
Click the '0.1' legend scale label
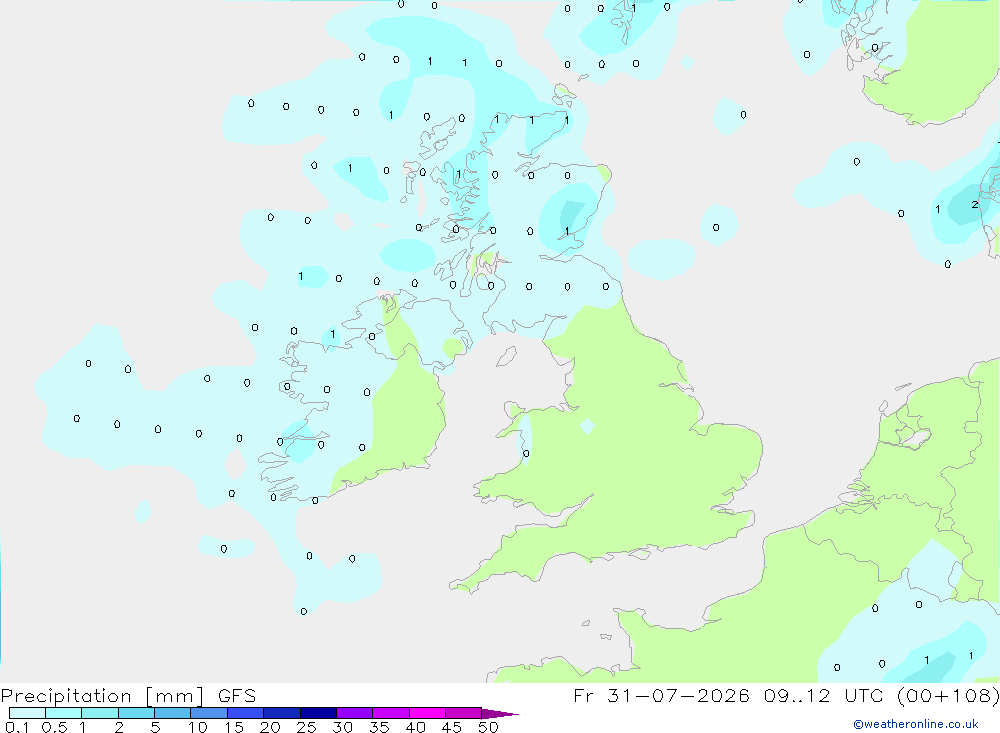tap(17, 727)
